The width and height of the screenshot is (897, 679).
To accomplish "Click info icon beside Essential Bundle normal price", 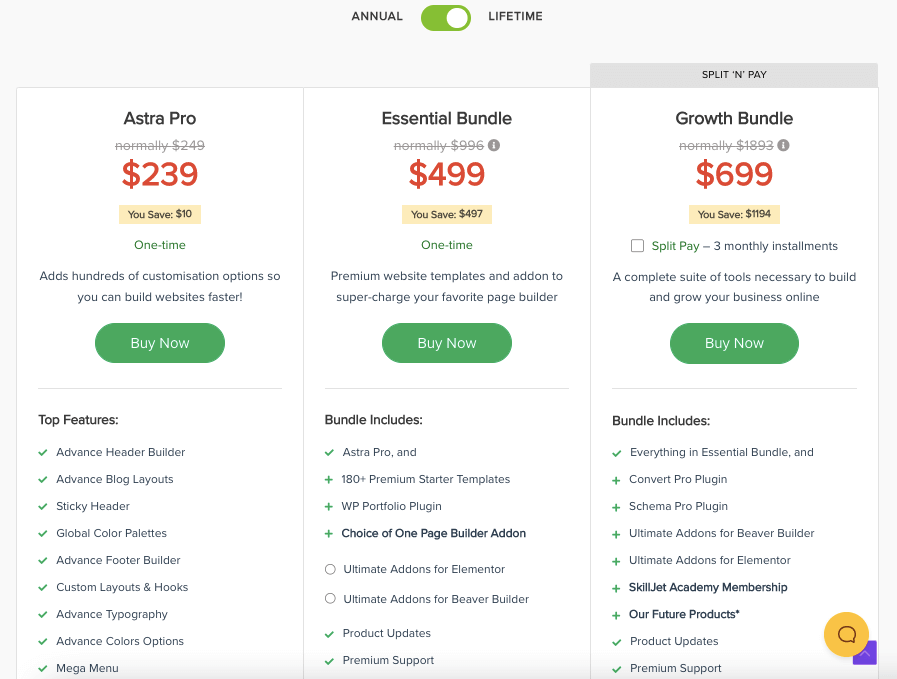I will [494, 146].
